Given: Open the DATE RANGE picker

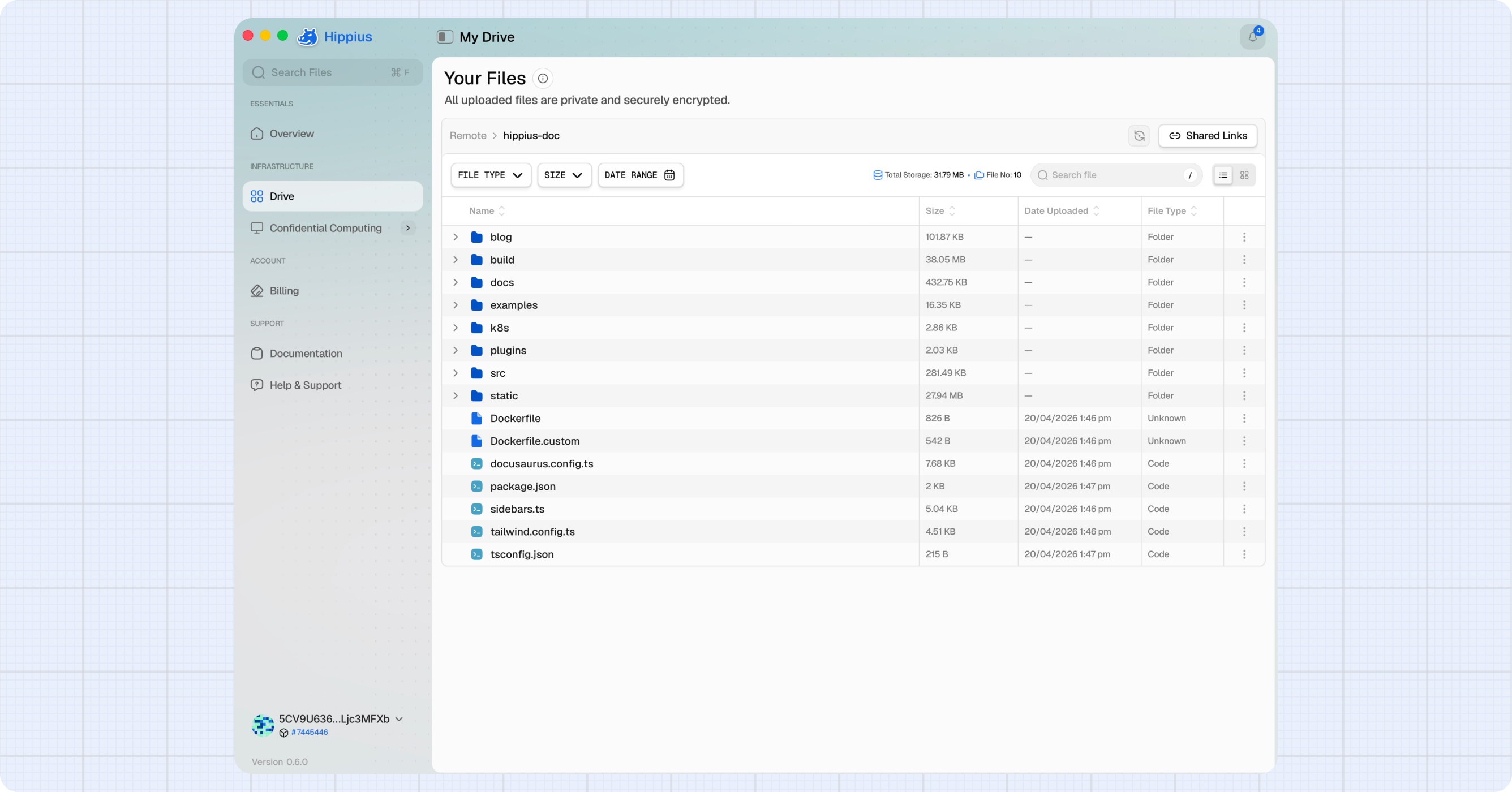Looking at the screenshot, I should [640, 175].
